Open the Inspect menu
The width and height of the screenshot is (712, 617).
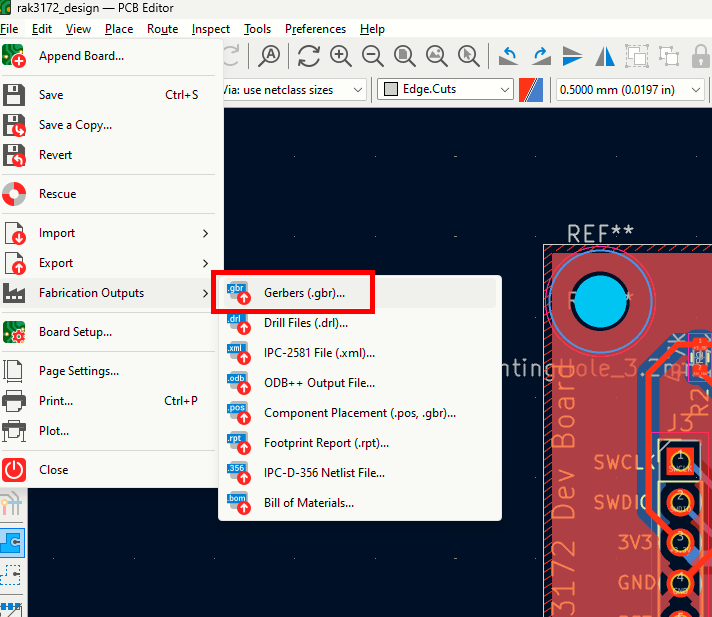pyautogui.click(x=211, y=29)
